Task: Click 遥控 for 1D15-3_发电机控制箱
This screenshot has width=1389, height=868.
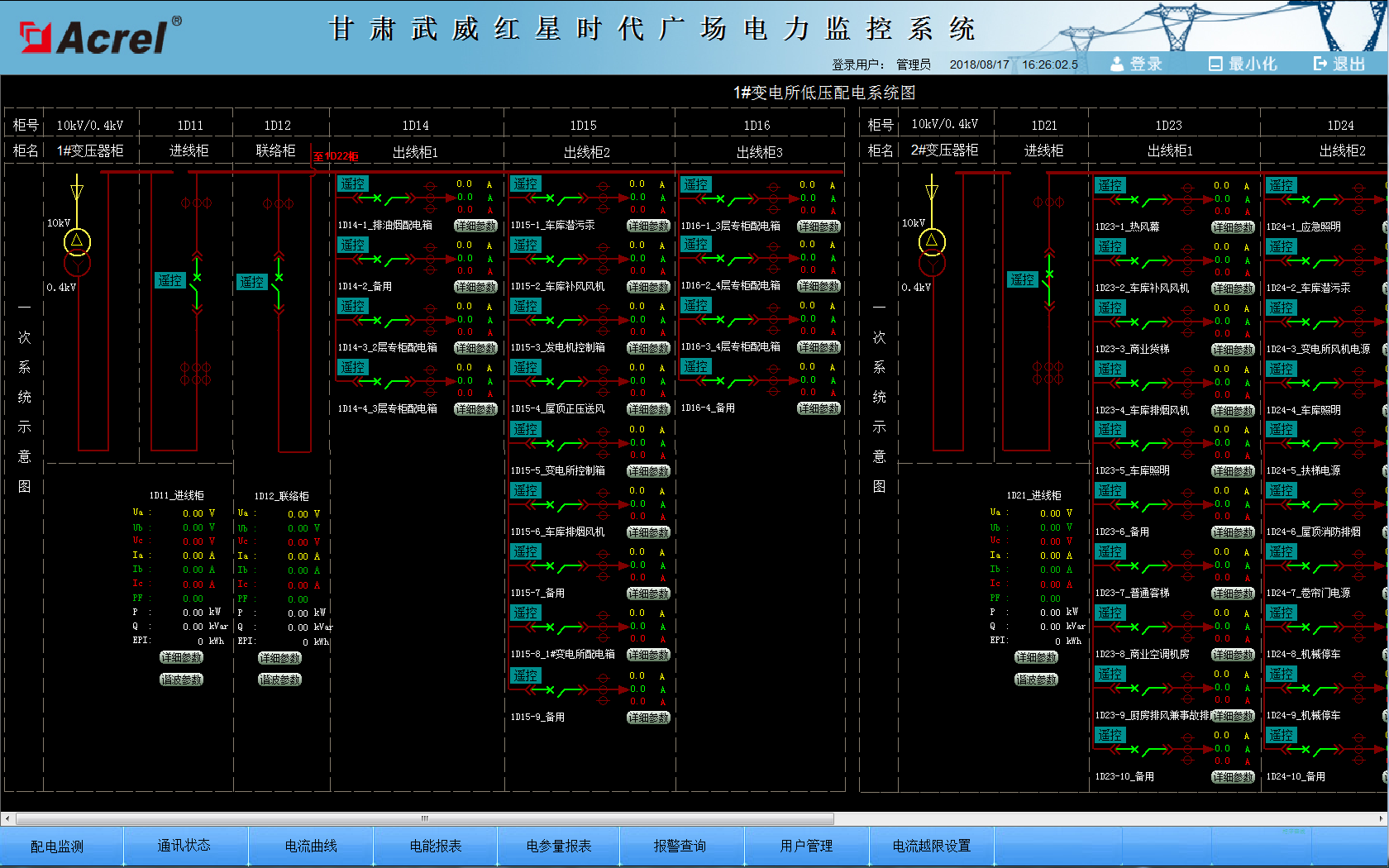Action: (526, 306)
